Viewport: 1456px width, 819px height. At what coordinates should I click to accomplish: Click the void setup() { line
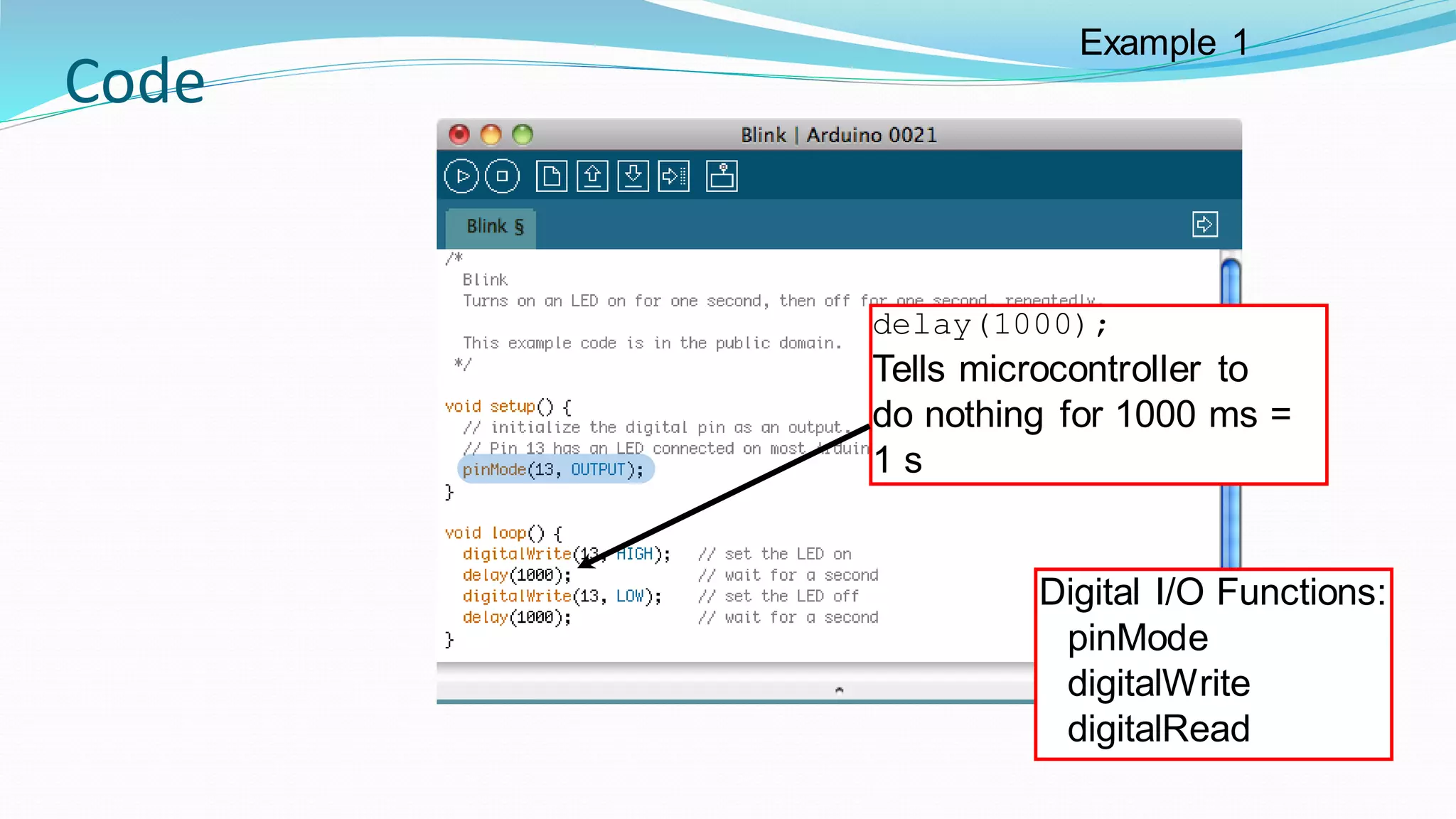[x=508, y=407]
